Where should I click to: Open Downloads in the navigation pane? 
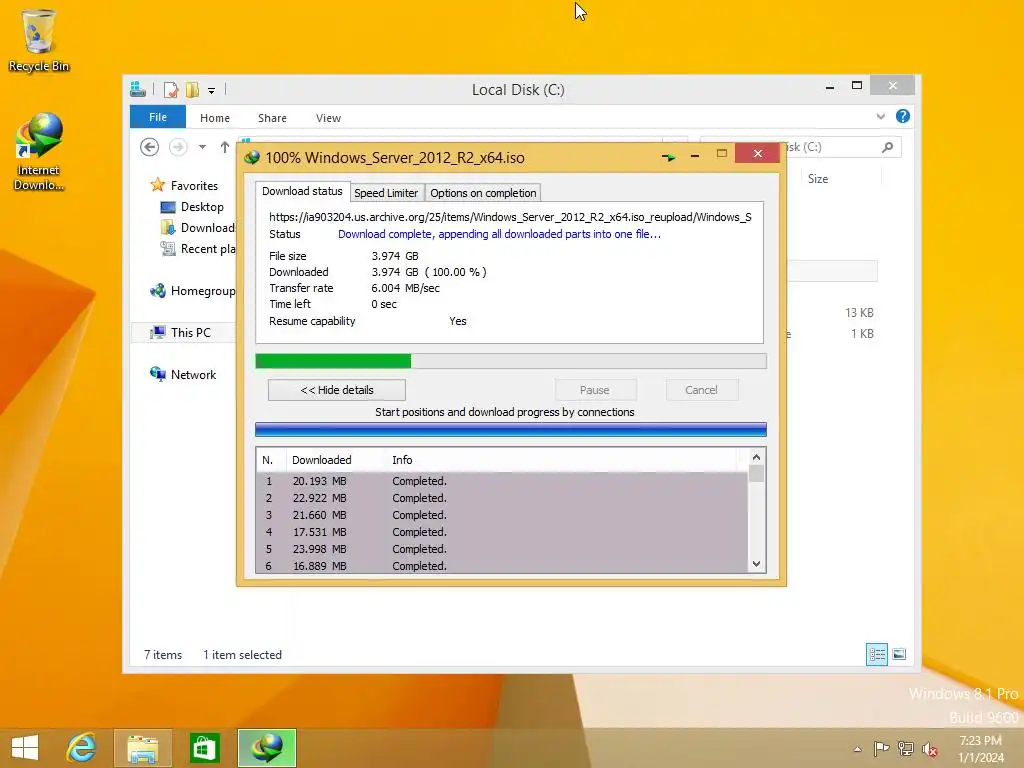point(198,228)
